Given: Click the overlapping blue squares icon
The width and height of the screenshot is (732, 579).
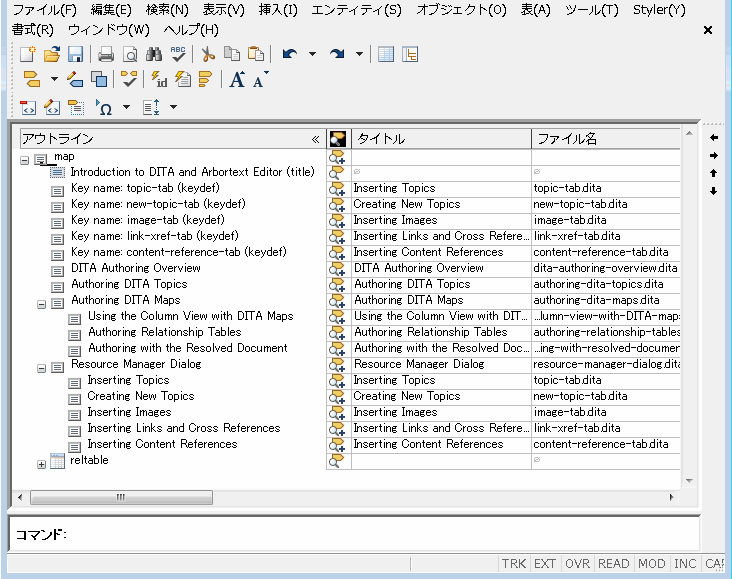Looking at the screenshot, I should click(x=99, y=79).
